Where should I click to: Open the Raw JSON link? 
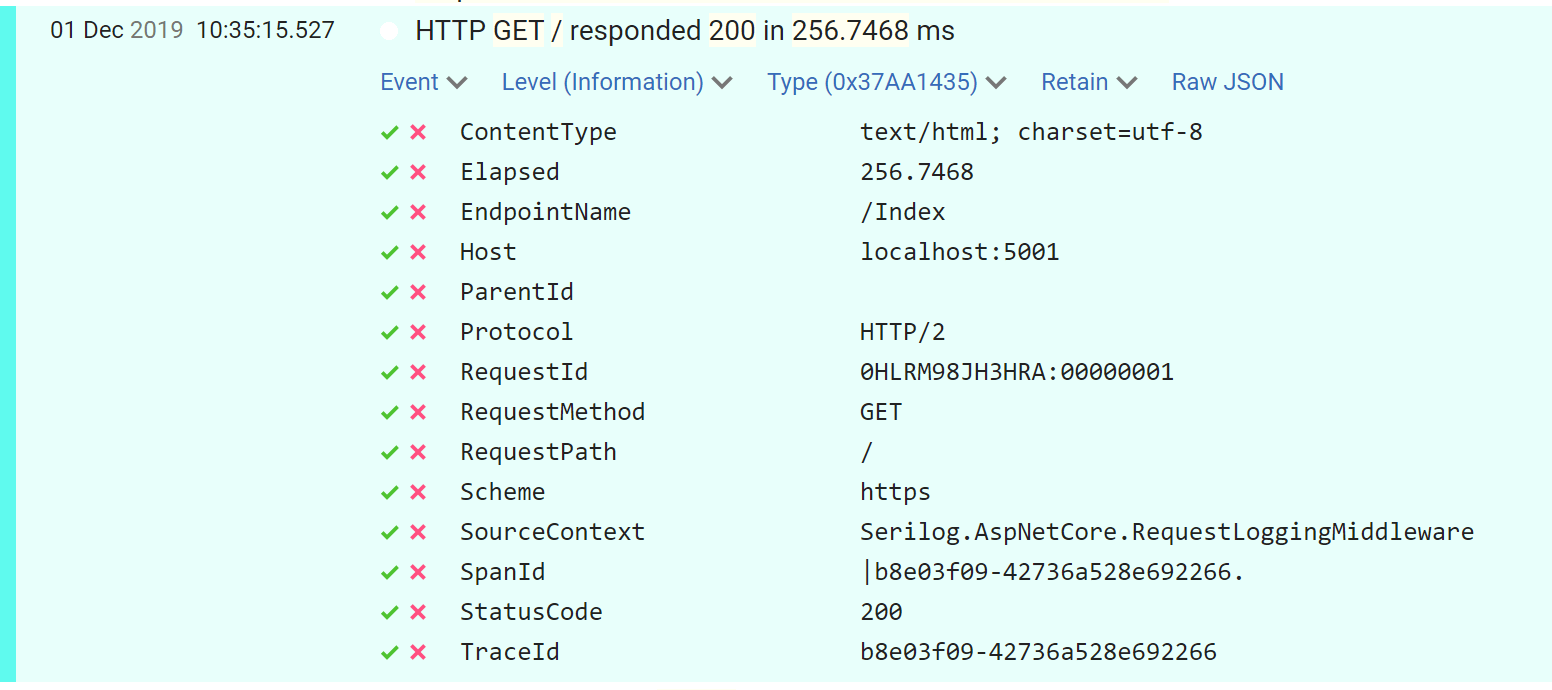click(x=1227, y=82)
